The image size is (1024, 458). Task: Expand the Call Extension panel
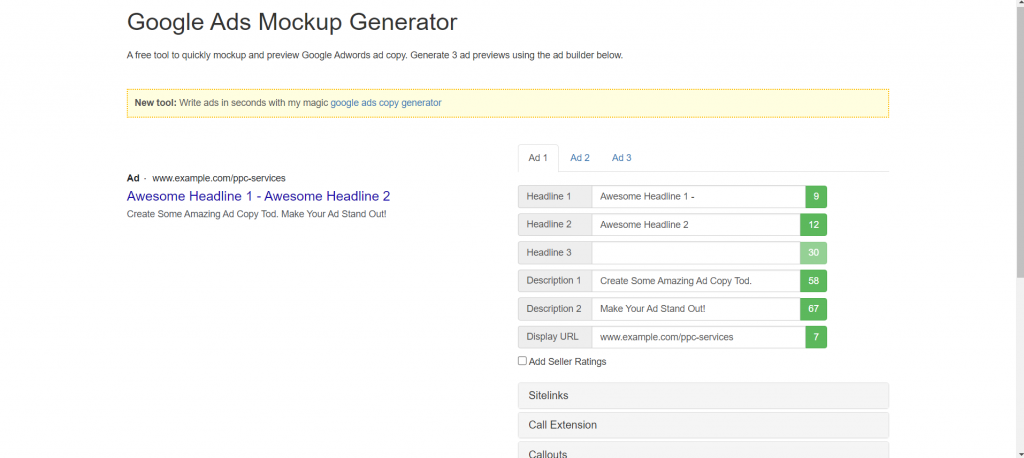click(x=703, y=425)
